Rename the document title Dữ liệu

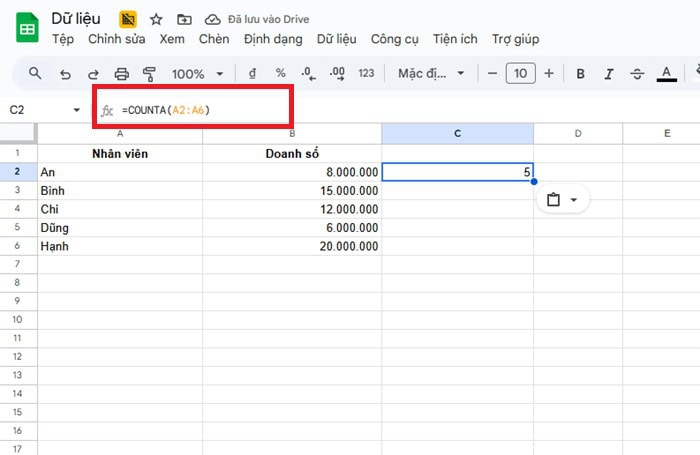76,19
